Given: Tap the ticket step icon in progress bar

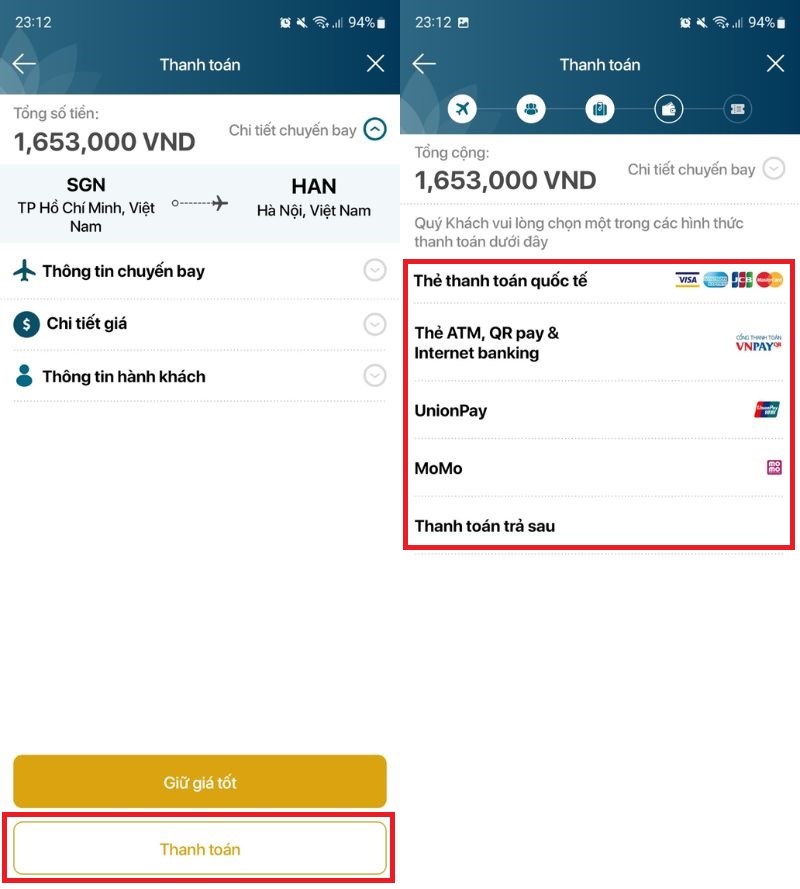Looking at the screenshot, I should pyautogui.click(x=738, y=108).
